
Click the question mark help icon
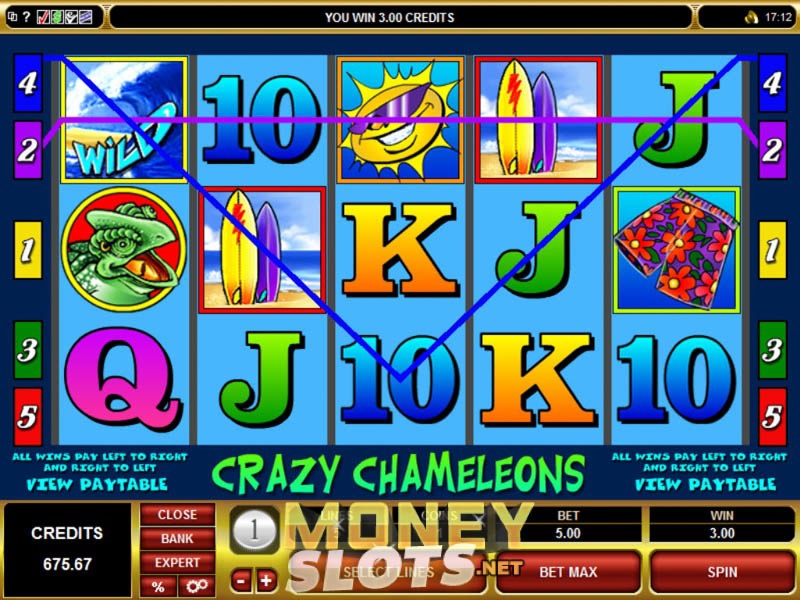pyautogui.click(x=27, y=17)
